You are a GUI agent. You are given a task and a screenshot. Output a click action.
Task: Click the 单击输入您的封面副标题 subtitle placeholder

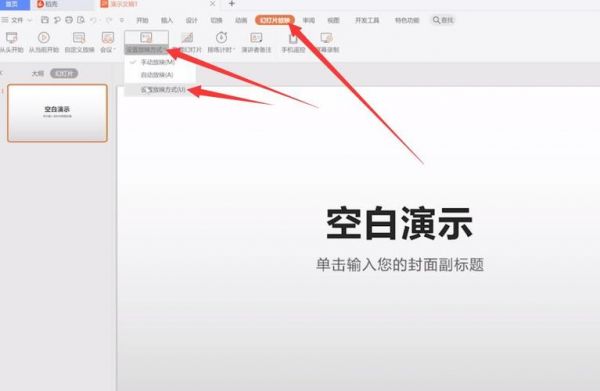pyautogui.click(x=400, y=265)
